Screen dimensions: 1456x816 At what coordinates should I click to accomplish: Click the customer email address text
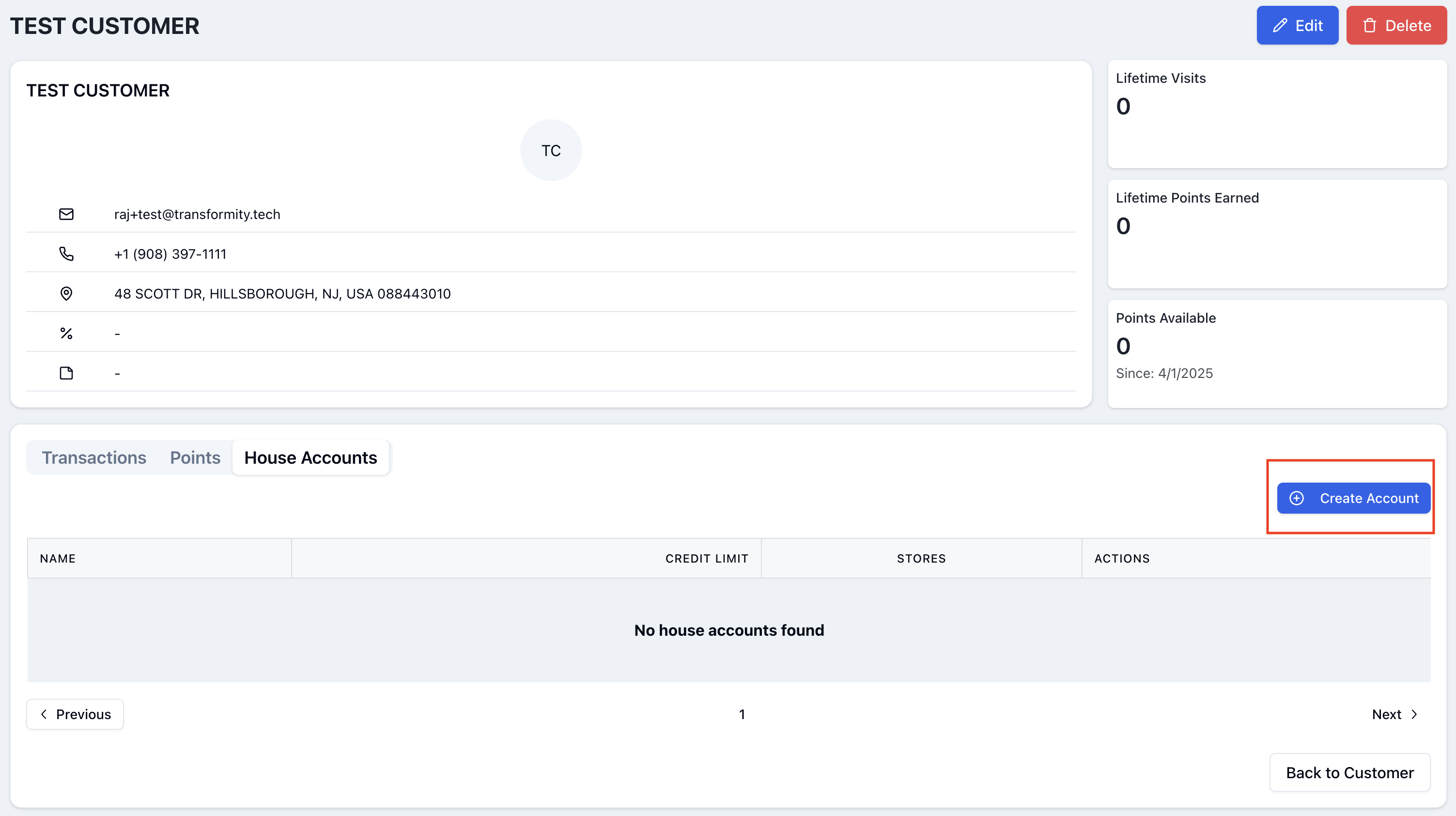[197, 214]
